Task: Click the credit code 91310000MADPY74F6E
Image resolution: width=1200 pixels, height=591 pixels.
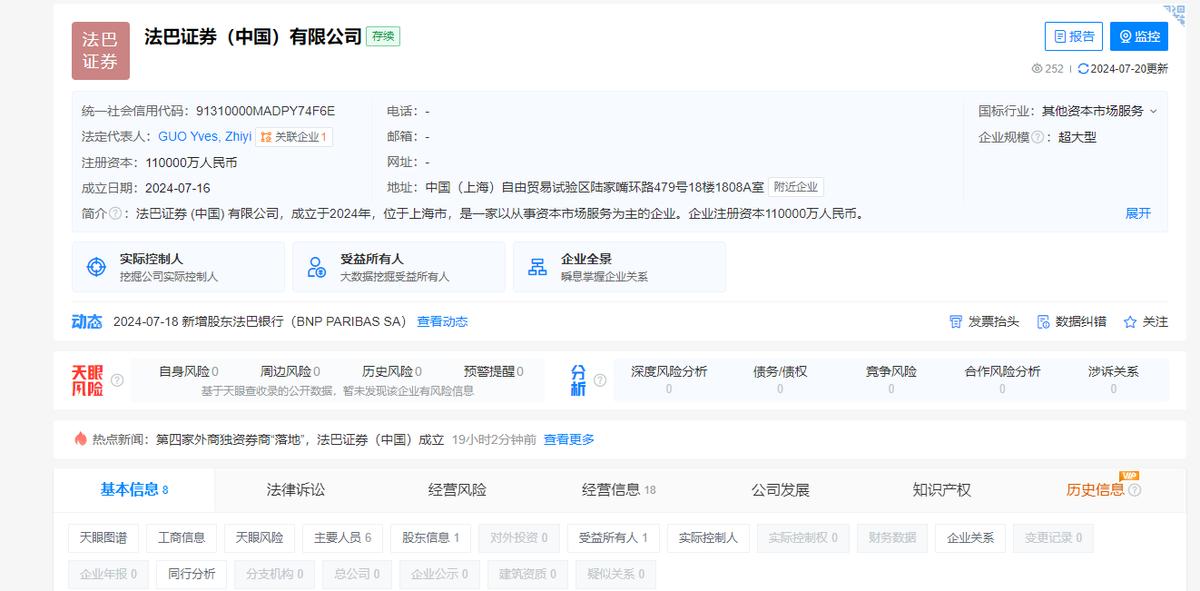Action: click(x=266, y=112)
